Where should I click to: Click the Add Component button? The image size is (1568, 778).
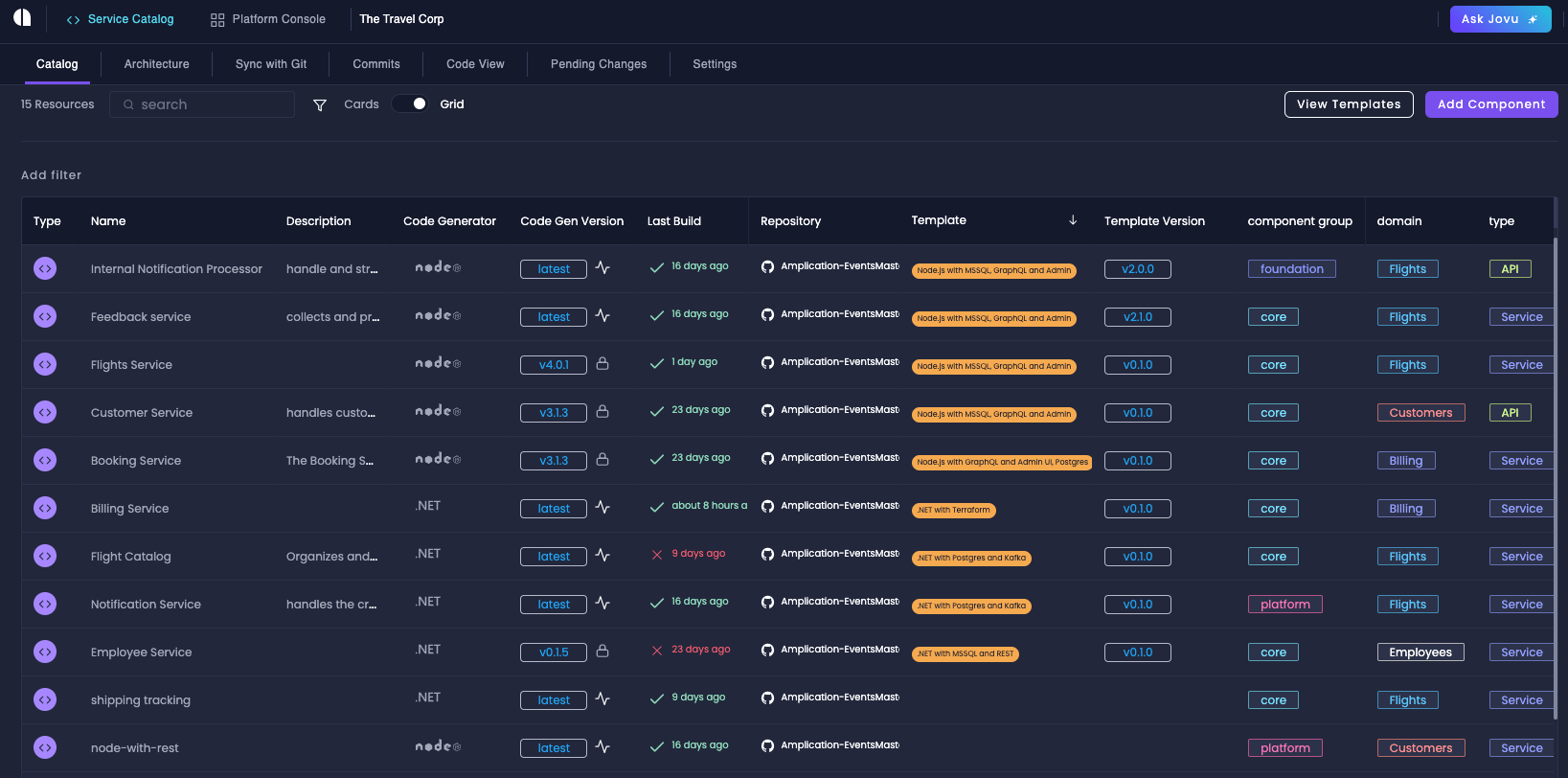(1490, 104)
